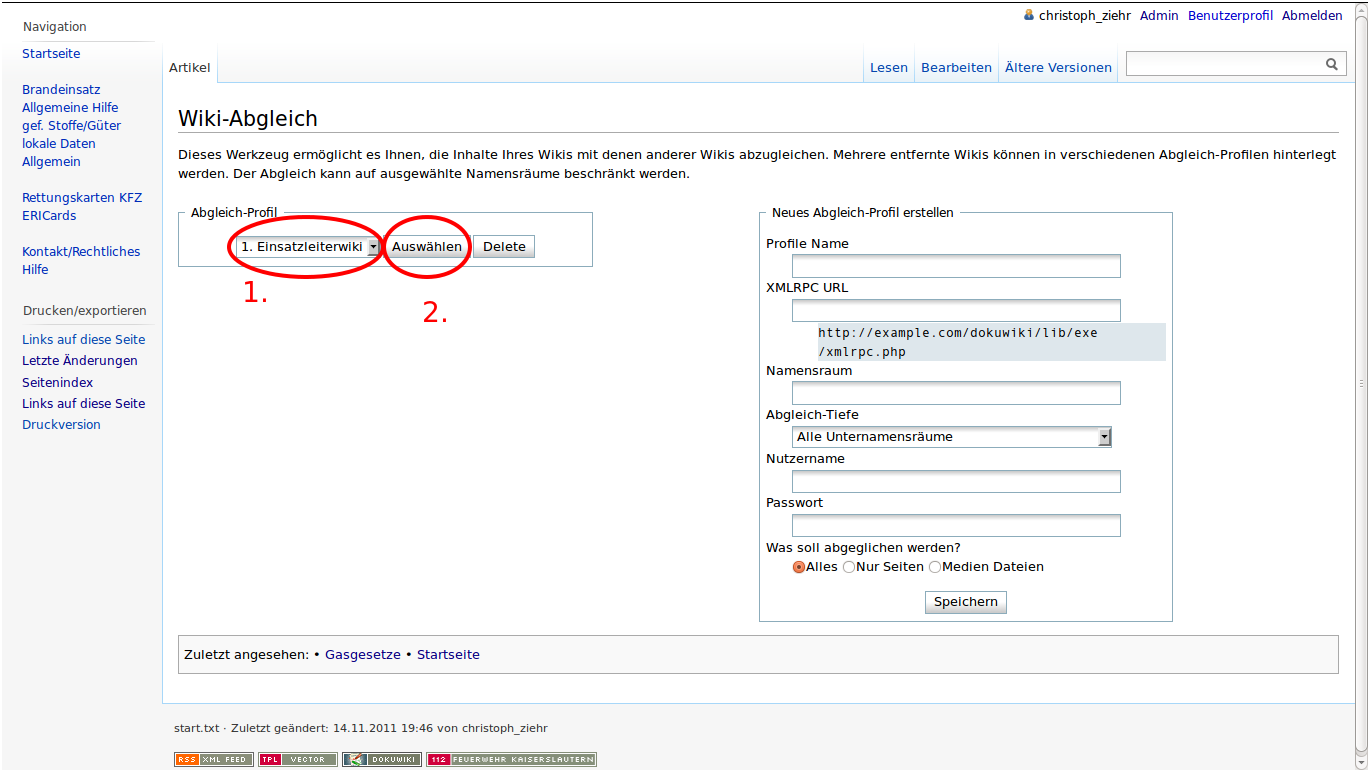
Task: Click the RSS XML Feed badge
Action: [x=214, y=759]
